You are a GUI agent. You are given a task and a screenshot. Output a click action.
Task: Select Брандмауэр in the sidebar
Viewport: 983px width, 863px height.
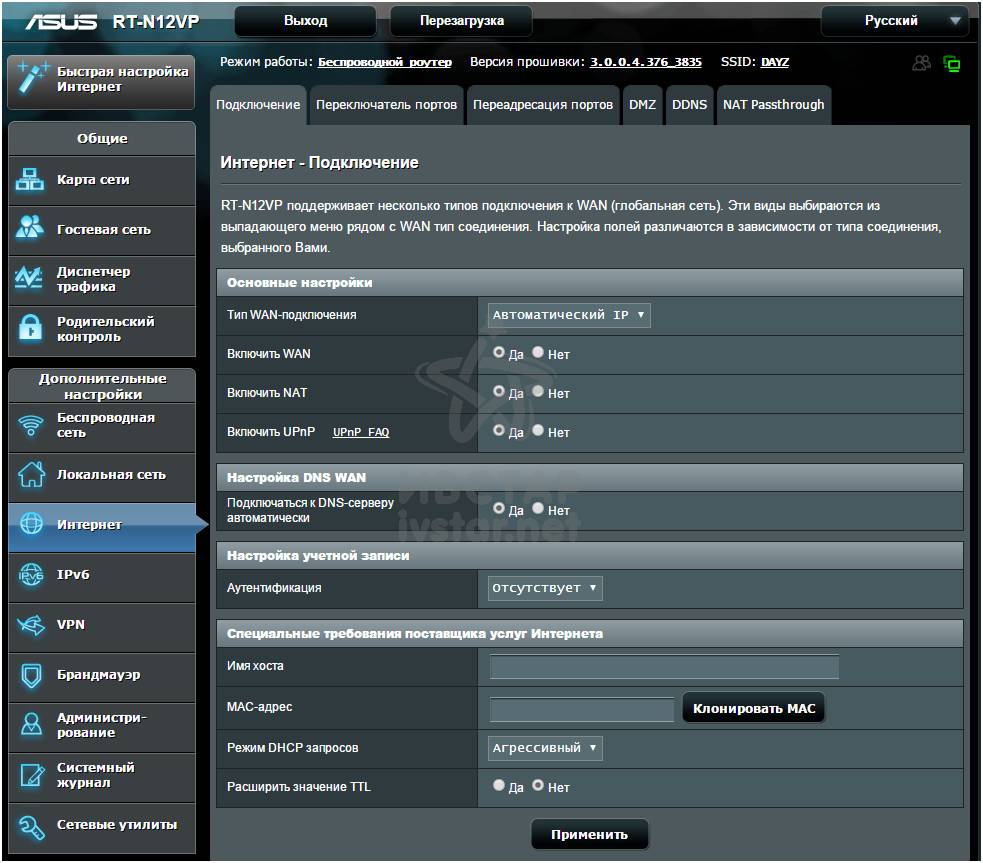coord(102,676)
